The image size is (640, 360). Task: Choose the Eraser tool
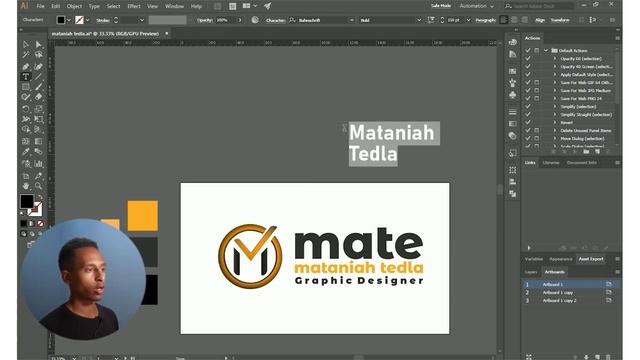point(38,97)
